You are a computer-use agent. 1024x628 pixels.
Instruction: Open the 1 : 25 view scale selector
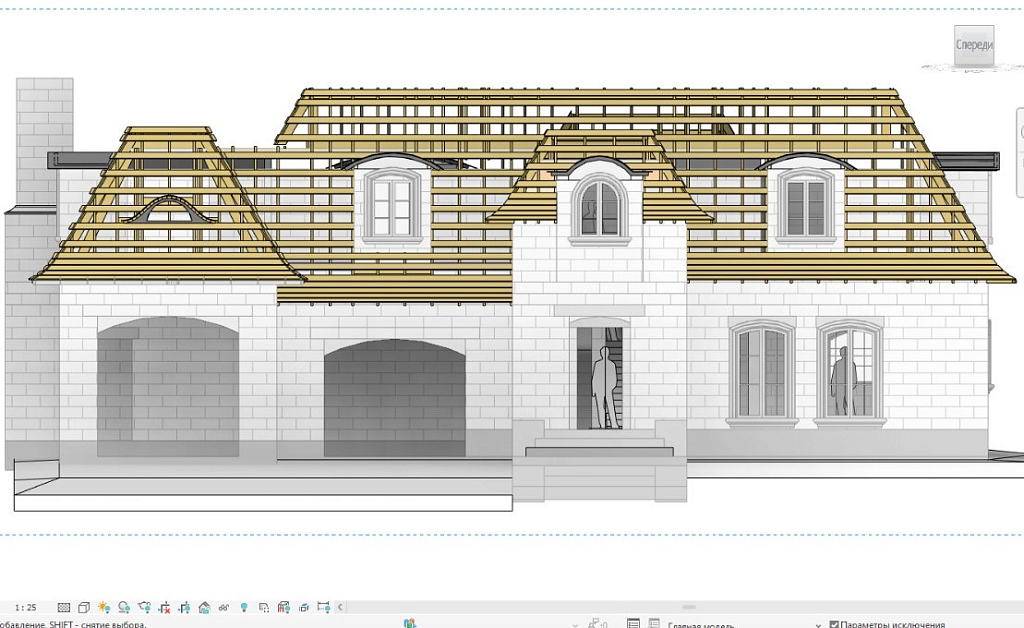[x=25, y=608]
